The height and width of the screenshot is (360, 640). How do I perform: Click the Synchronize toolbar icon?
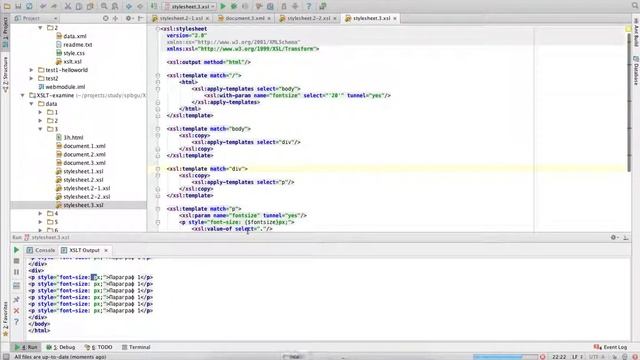[29, 6]
